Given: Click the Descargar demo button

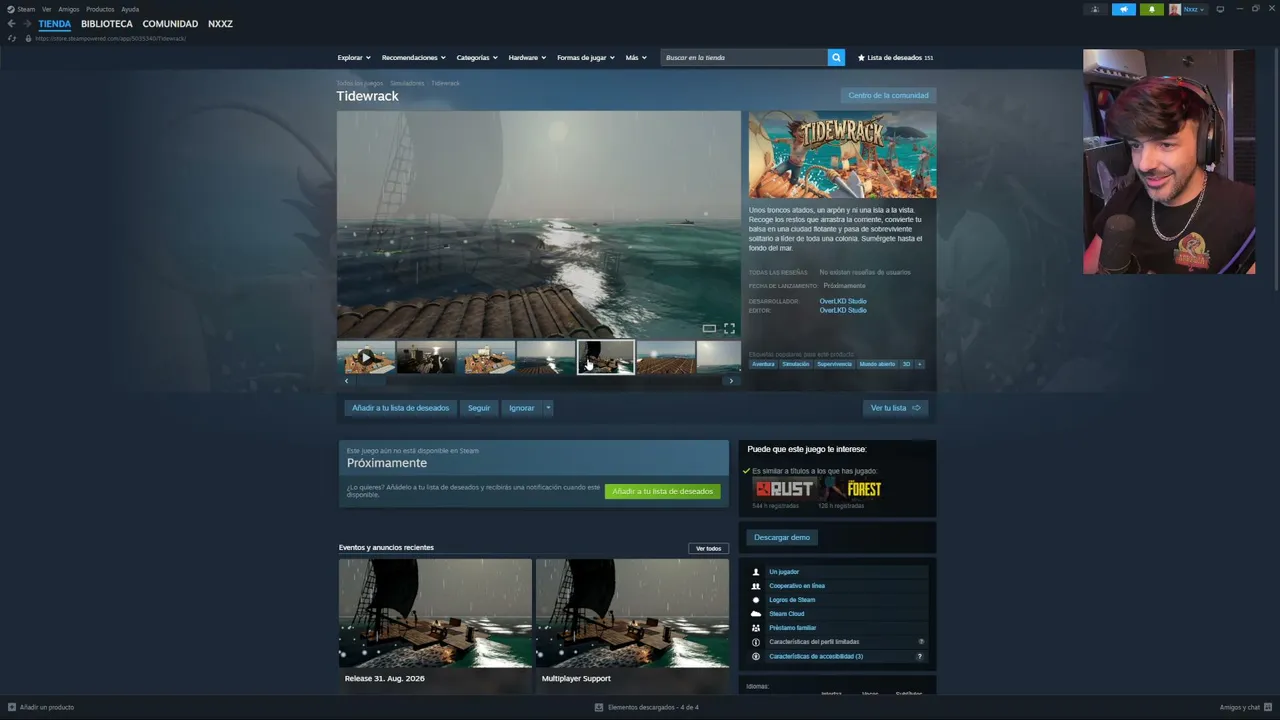Looking at the screenshot, I should [x=782, y=538].
